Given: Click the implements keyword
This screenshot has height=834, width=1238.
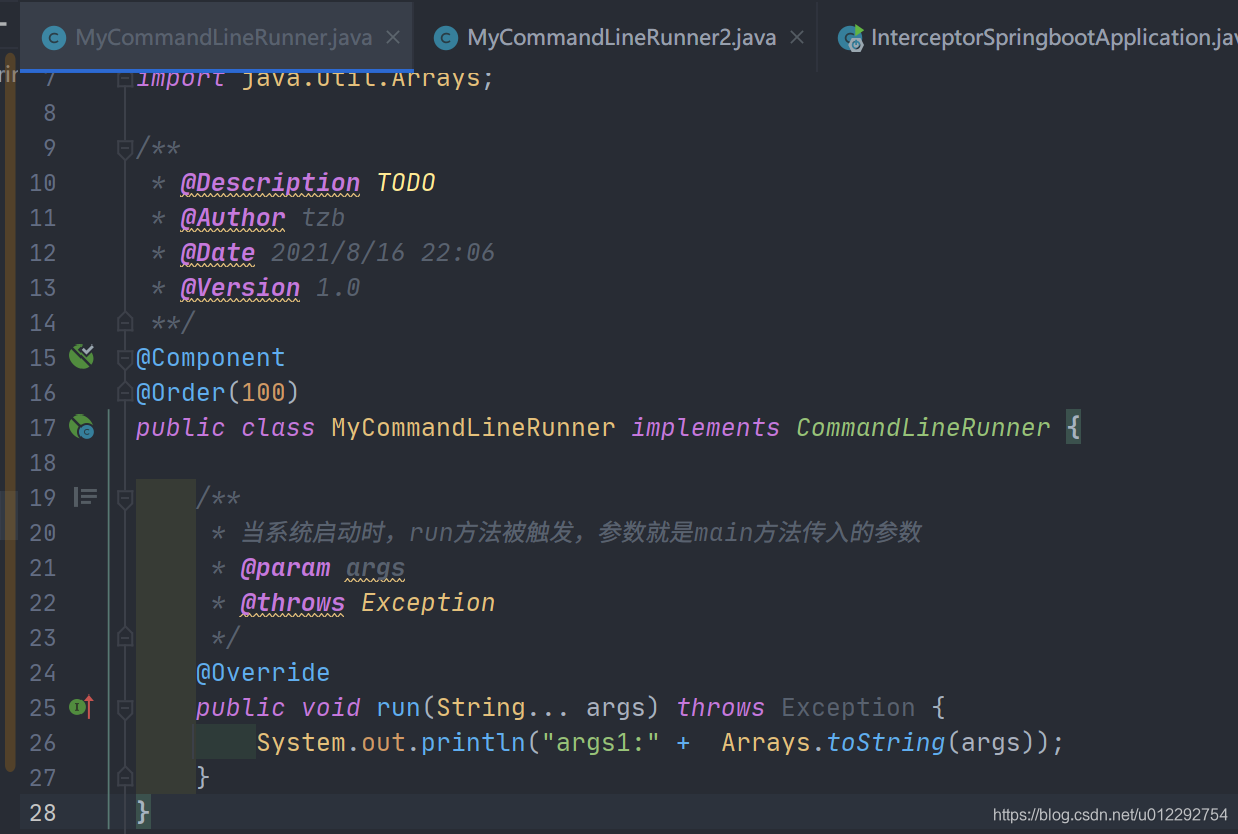Looking at the screenshot, I should 705,428.
